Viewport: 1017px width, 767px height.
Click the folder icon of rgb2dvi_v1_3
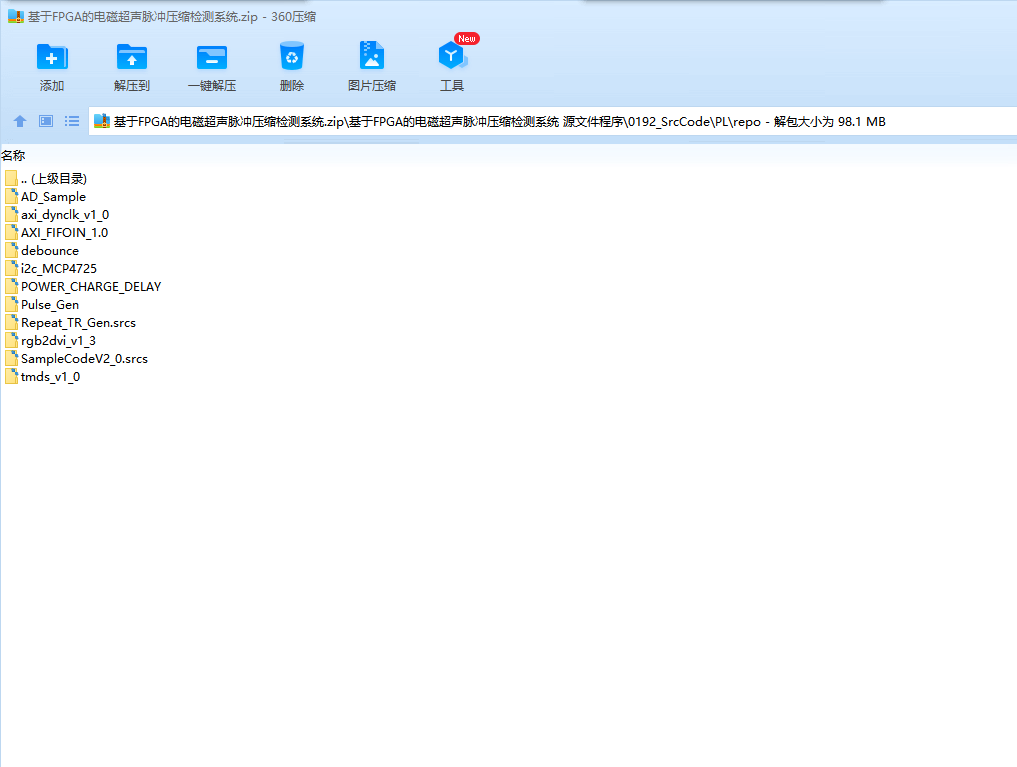[x=11, y=340]
